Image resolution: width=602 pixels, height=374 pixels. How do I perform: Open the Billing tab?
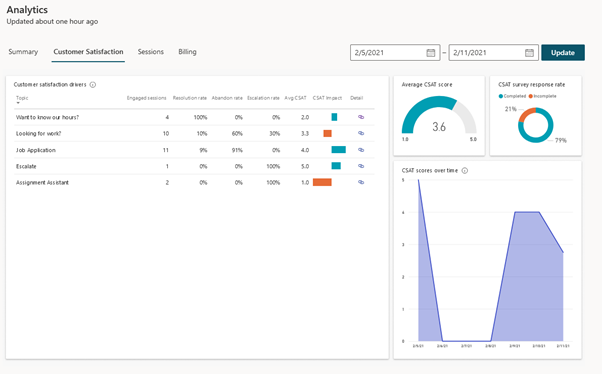(x=187, y=52)
